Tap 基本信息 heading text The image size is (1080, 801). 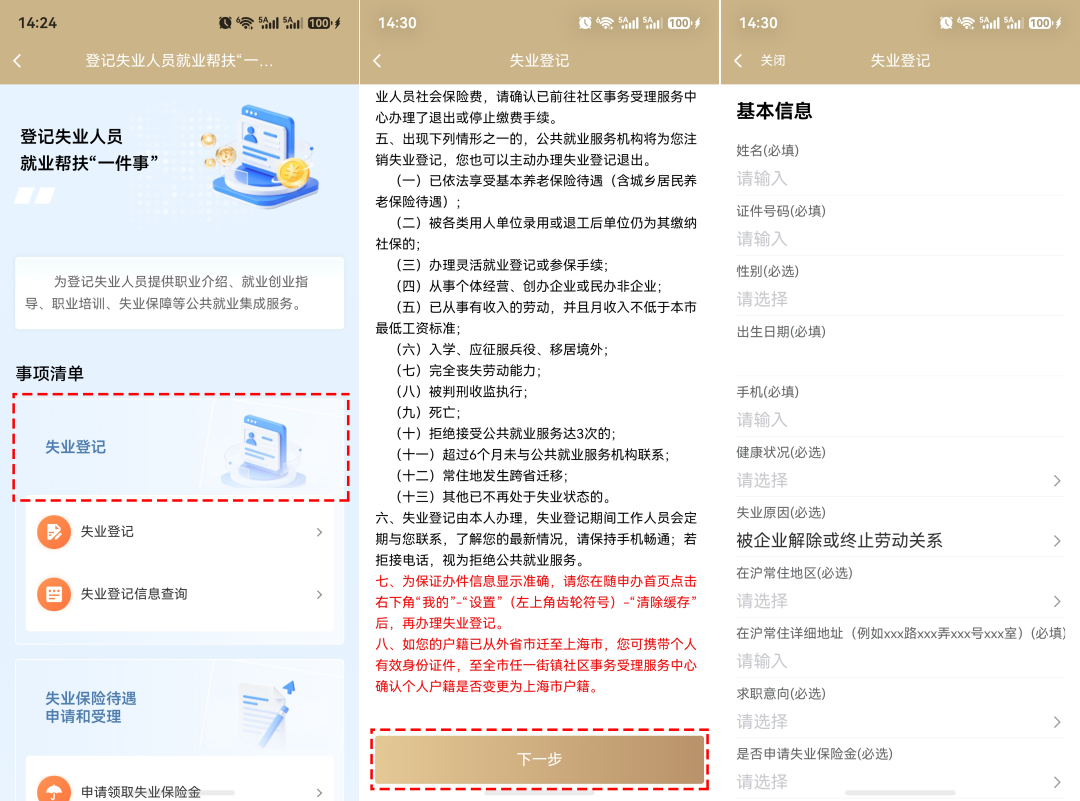pyautogui.click(x=773, y=111)
